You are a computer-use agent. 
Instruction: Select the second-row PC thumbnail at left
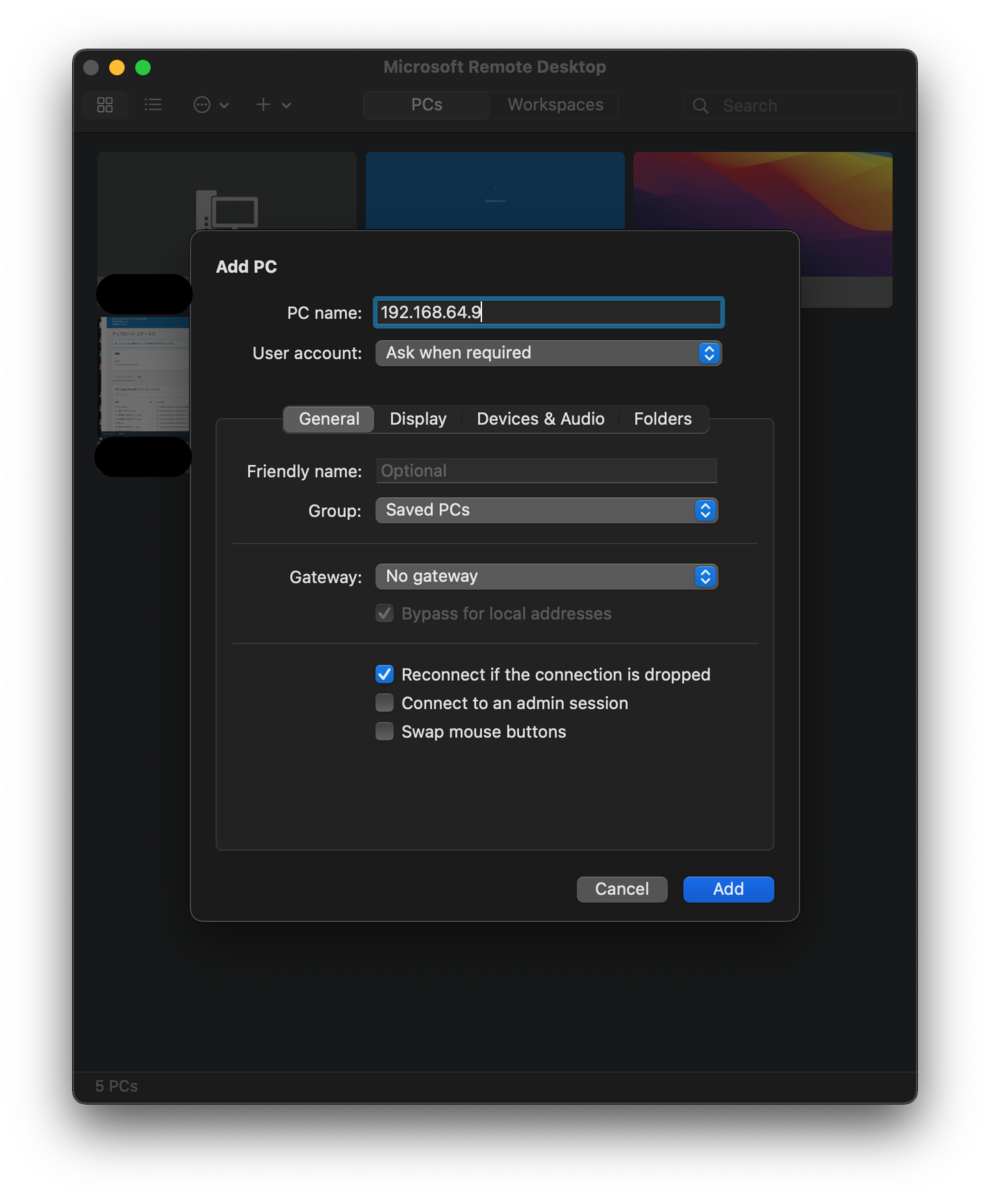pos(144,376)
